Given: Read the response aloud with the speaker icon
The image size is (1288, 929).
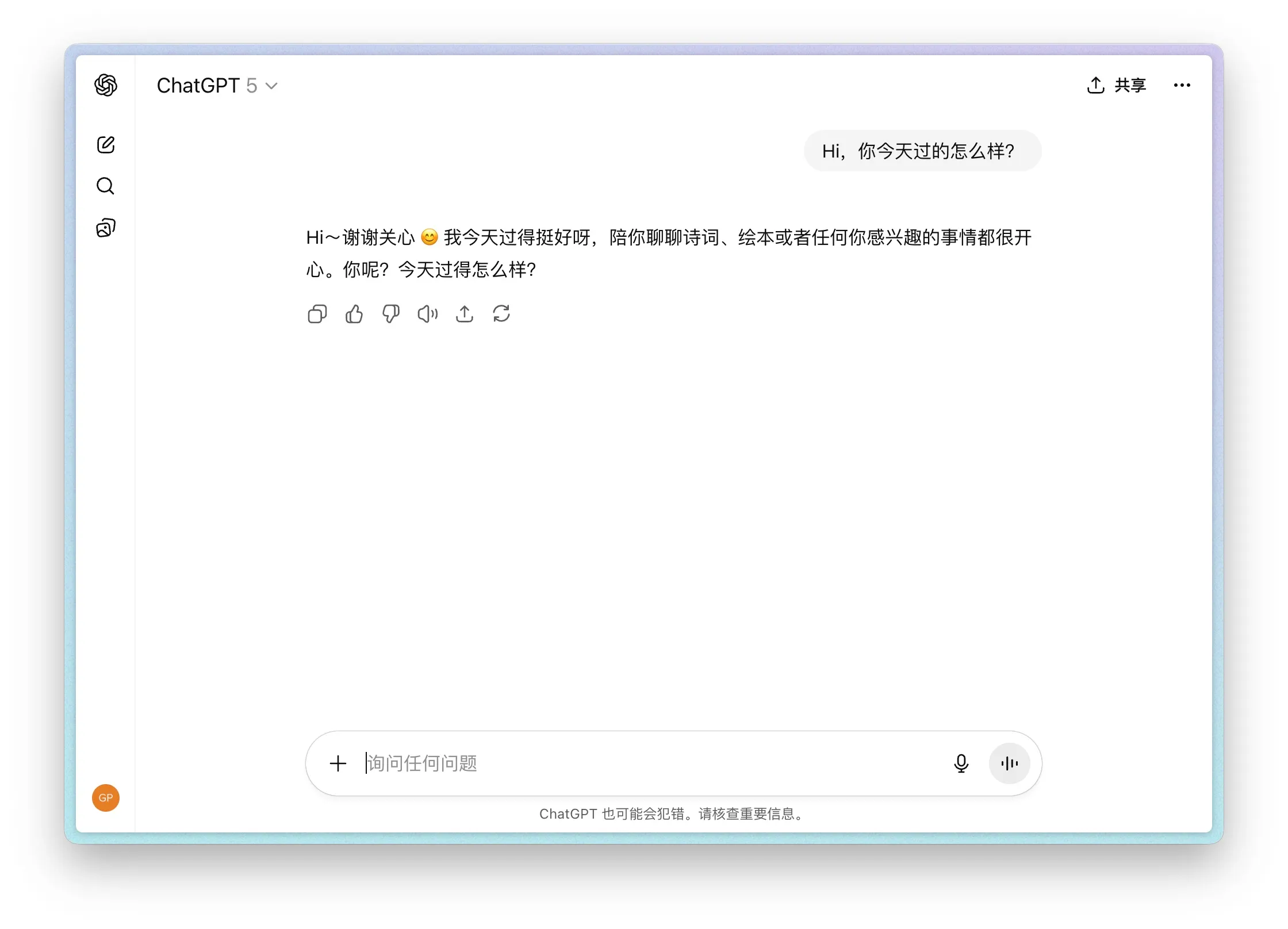Looking at the screenshot, I should pos(428,314).
